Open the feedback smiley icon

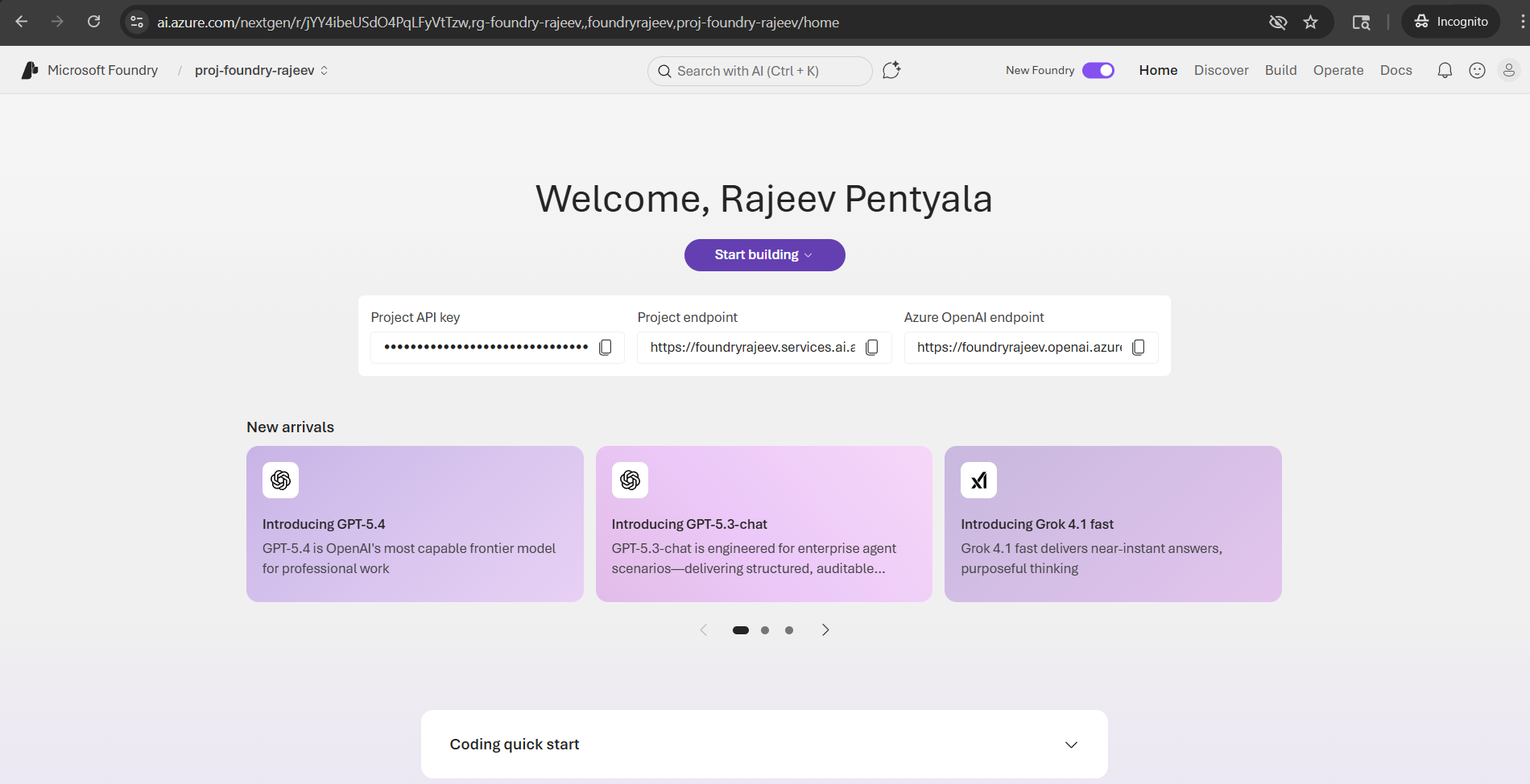(1477, 71)
